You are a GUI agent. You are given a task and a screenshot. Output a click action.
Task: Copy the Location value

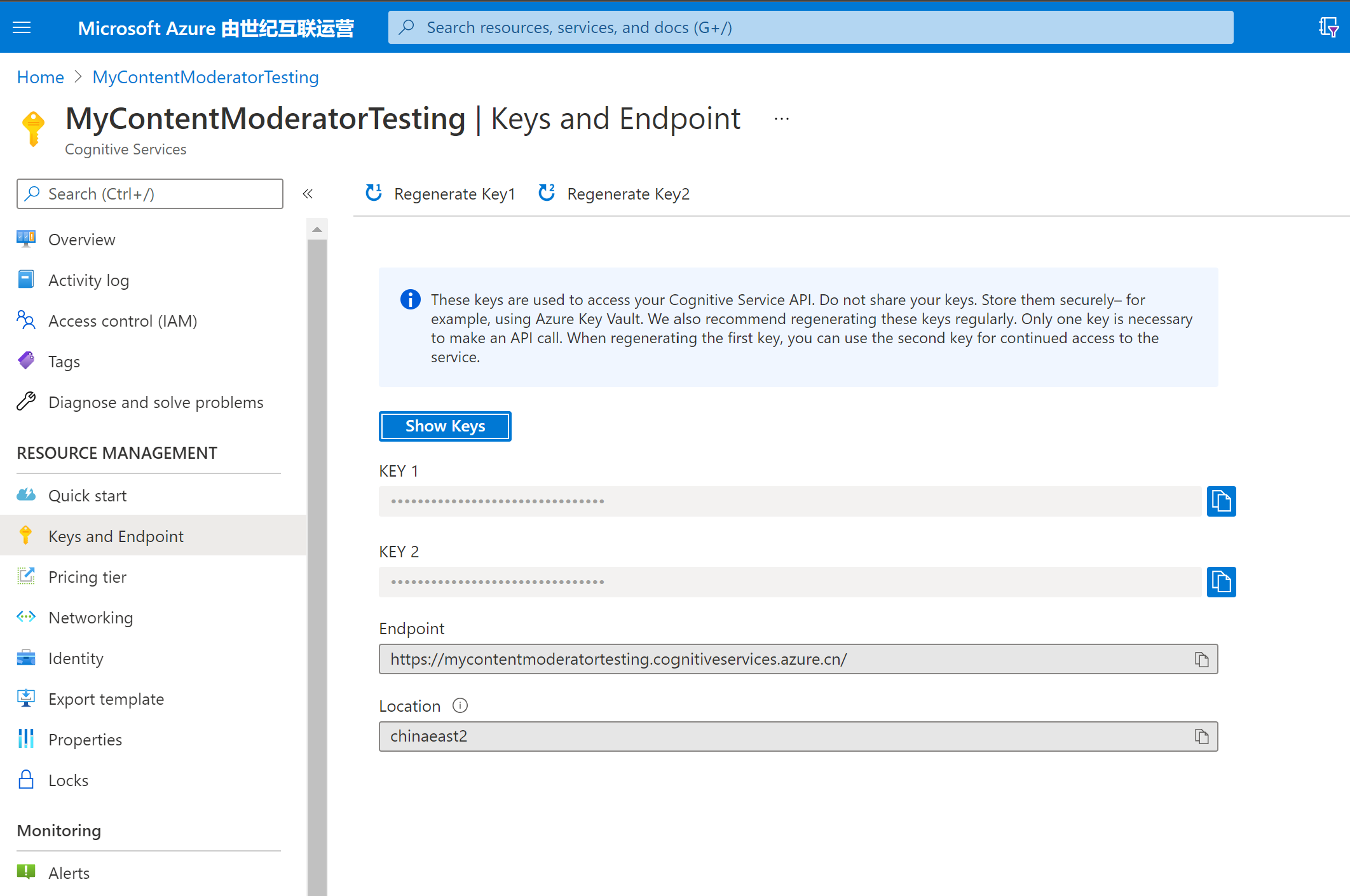(1201, 736)
